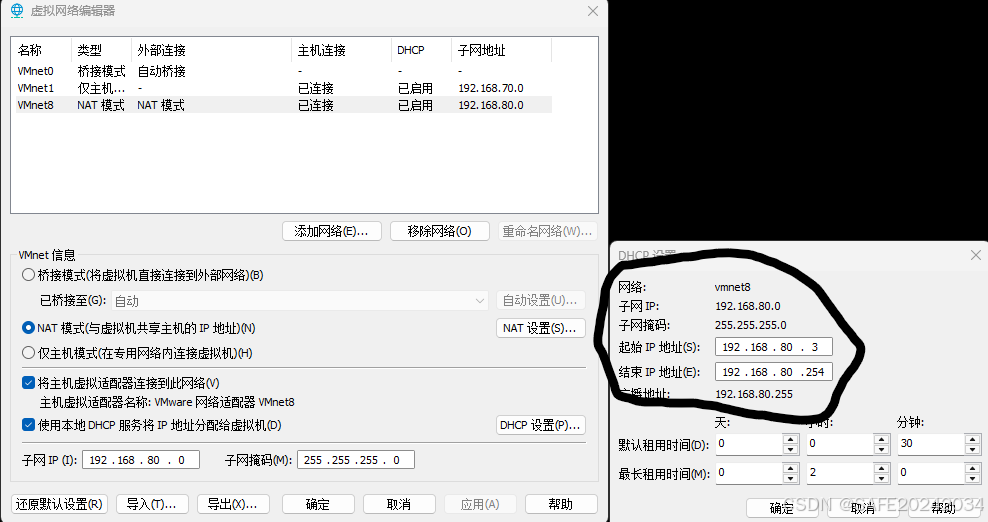This screenshot has width=988, height=522.
Task: Click the 类型 column header
Action: 101,50
